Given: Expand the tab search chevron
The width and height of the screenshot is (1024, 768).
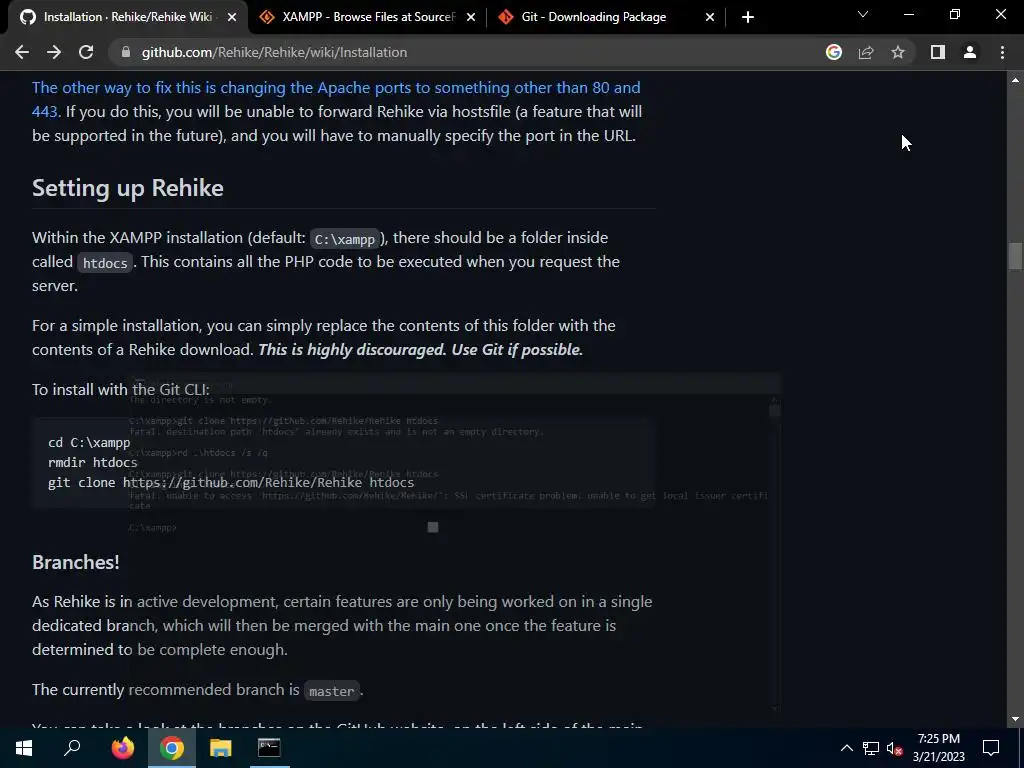Looking at the screenshot, I should [863, 14].
